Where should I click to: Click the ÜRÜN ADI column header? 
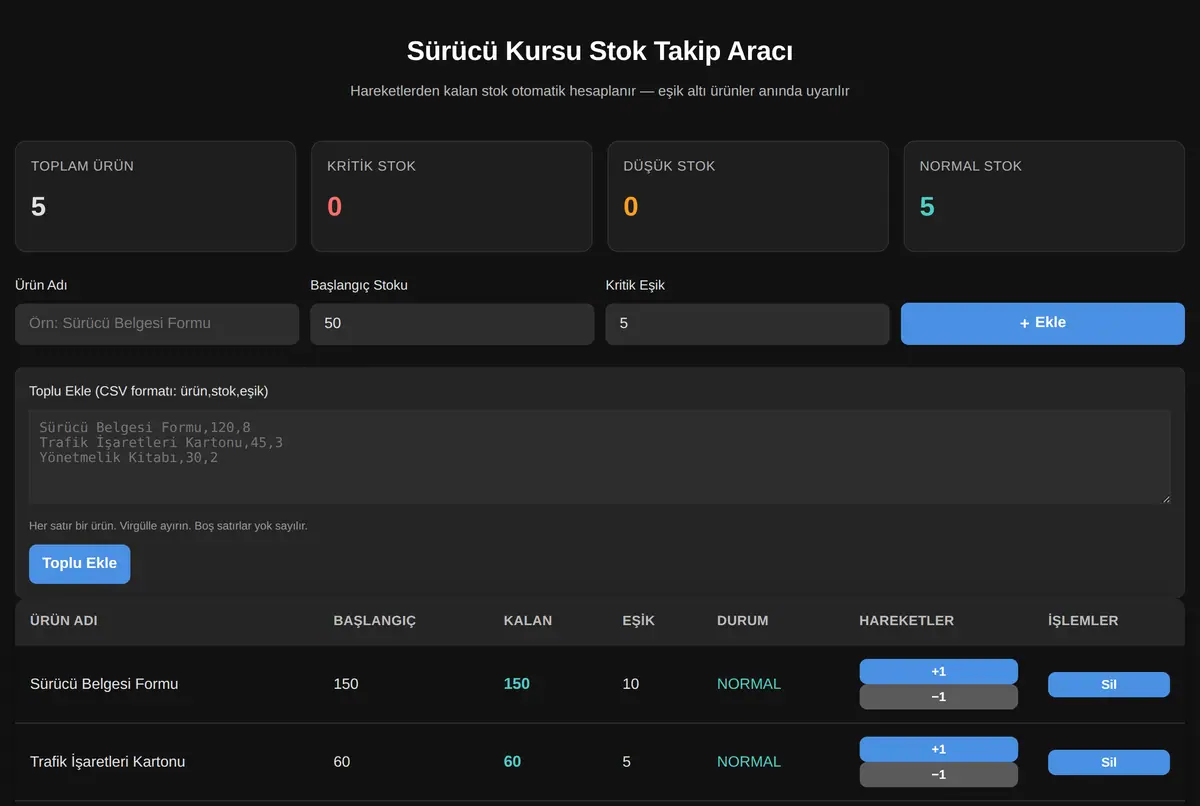click(64, 621)
